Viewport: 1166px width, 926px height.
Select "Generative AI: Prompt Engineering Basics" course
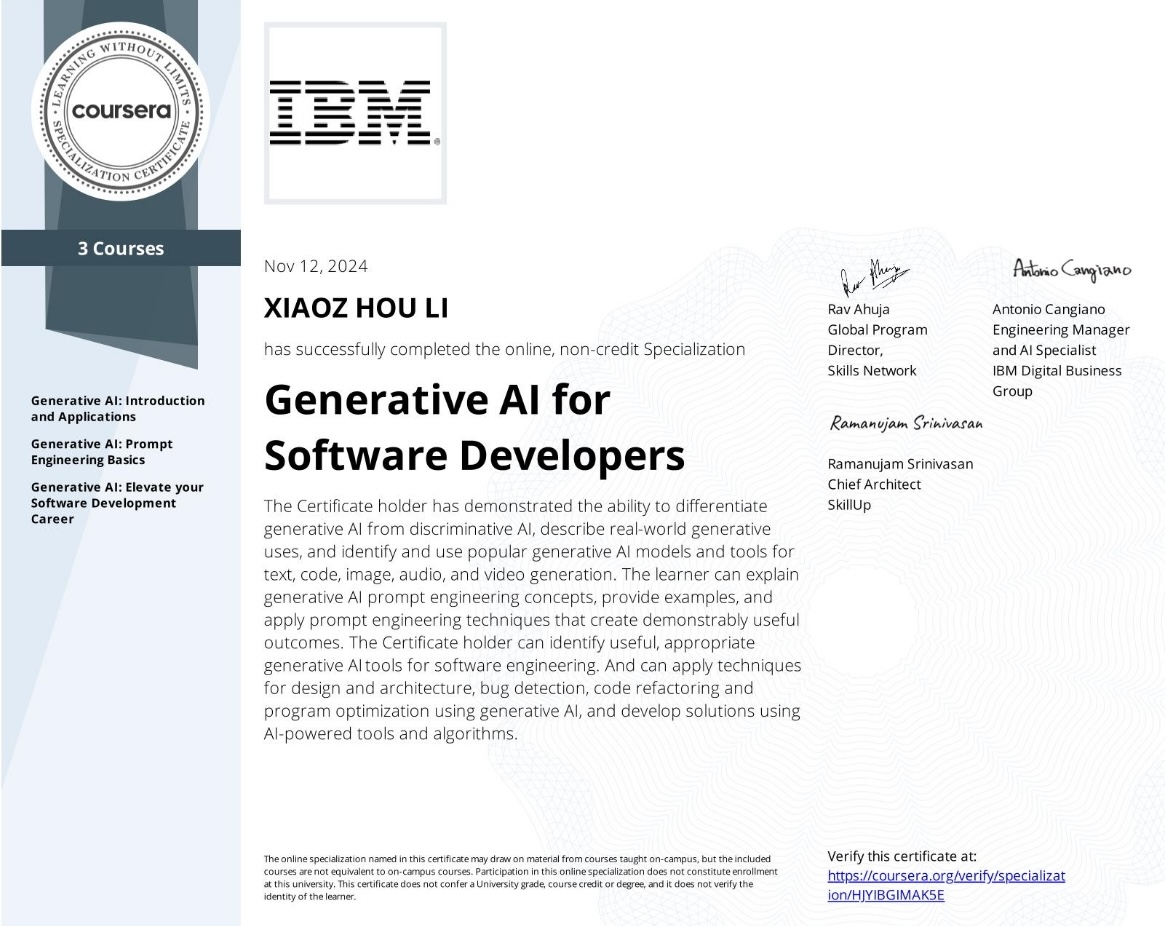102,452
